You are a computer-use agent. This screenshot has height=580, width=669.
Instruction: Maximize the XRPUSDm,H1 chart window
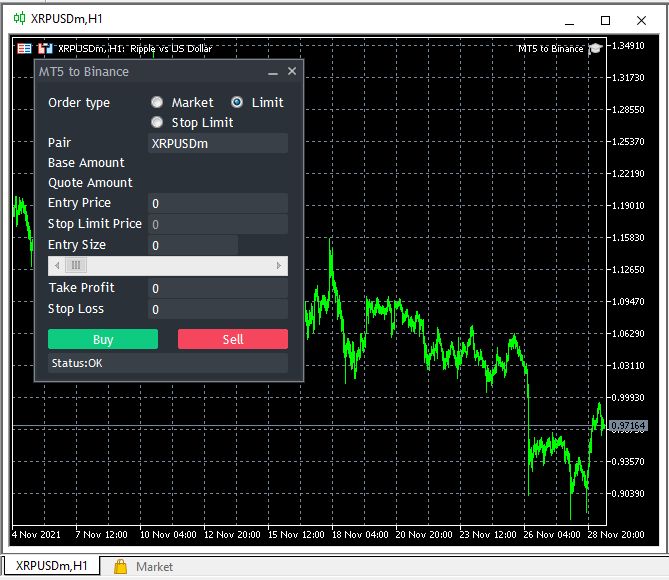click(605, 20)
